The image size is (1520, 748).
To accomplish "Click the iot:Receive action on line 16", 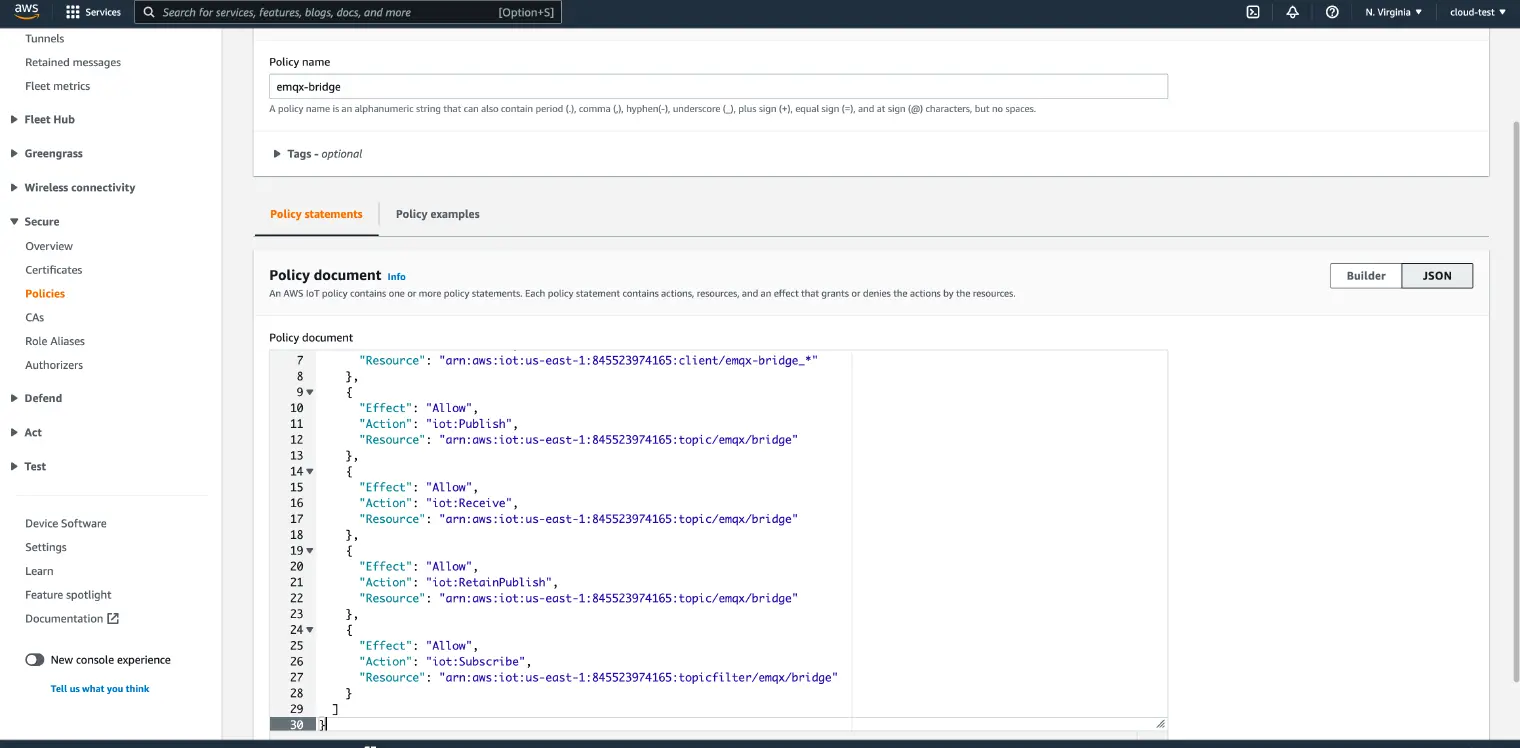I will [x=470, y=503].
